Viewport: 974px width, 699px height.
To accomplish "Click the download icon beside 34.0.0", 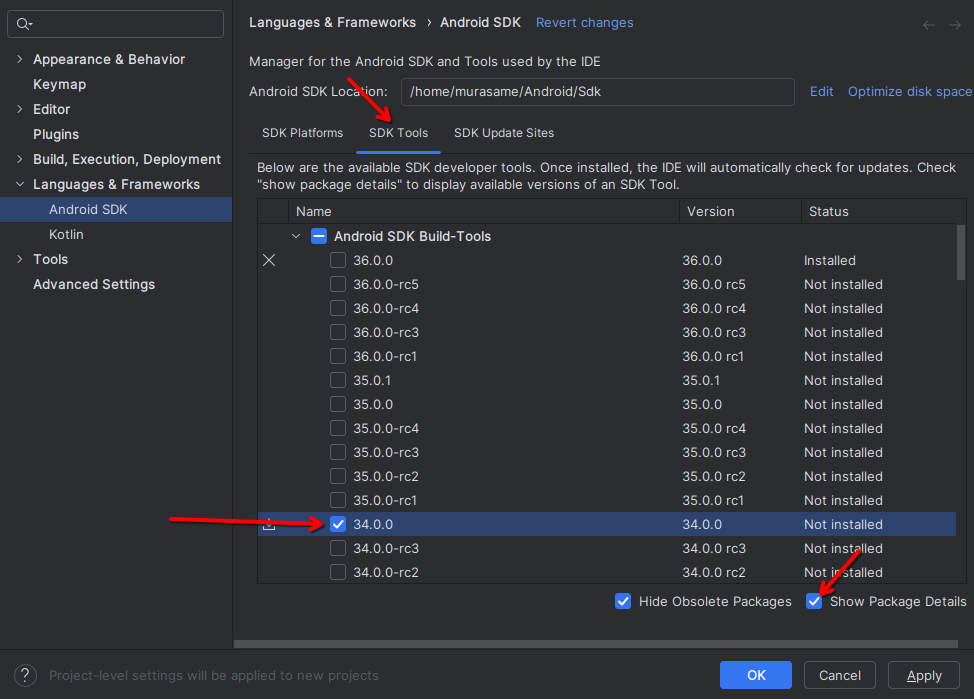I will pyautogui.click(x=269, y=524).
